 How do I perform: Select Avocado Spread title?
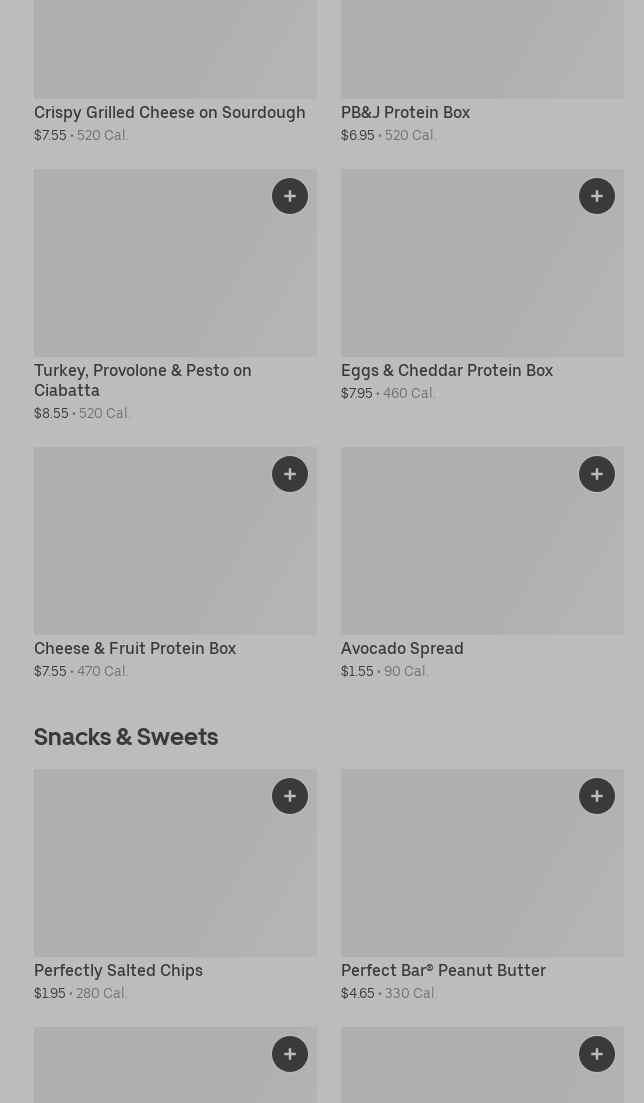(402, 649)
